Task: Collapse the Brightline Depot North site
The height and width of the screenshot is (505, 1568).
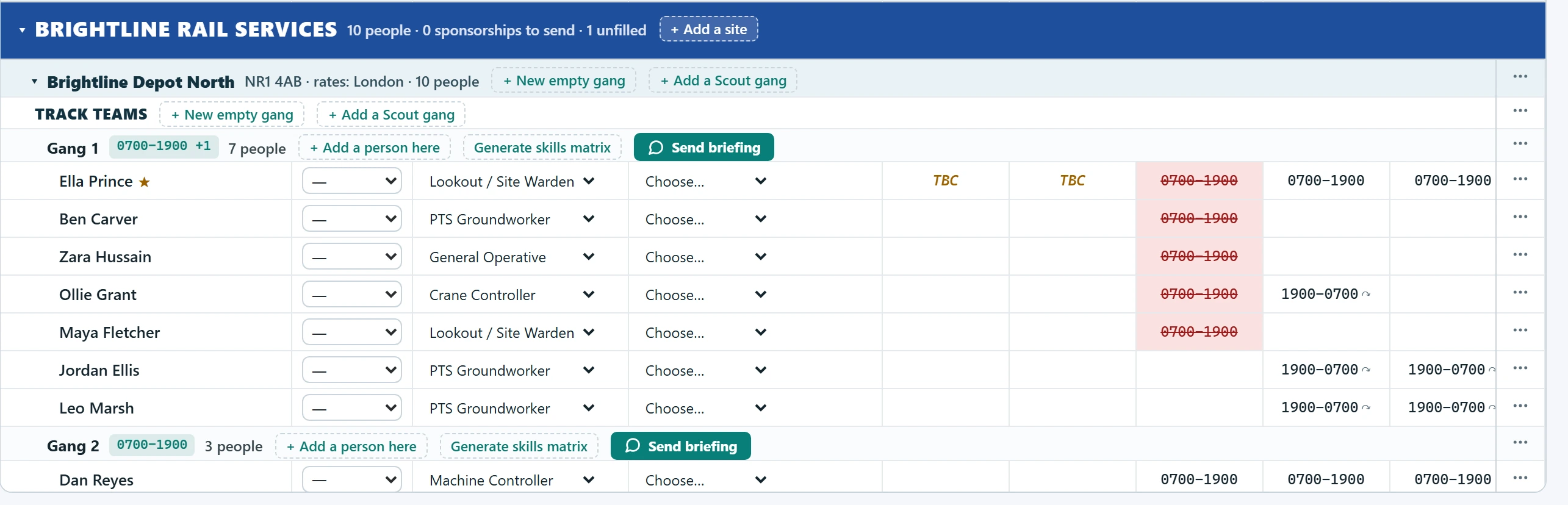Action: [35, 81]
